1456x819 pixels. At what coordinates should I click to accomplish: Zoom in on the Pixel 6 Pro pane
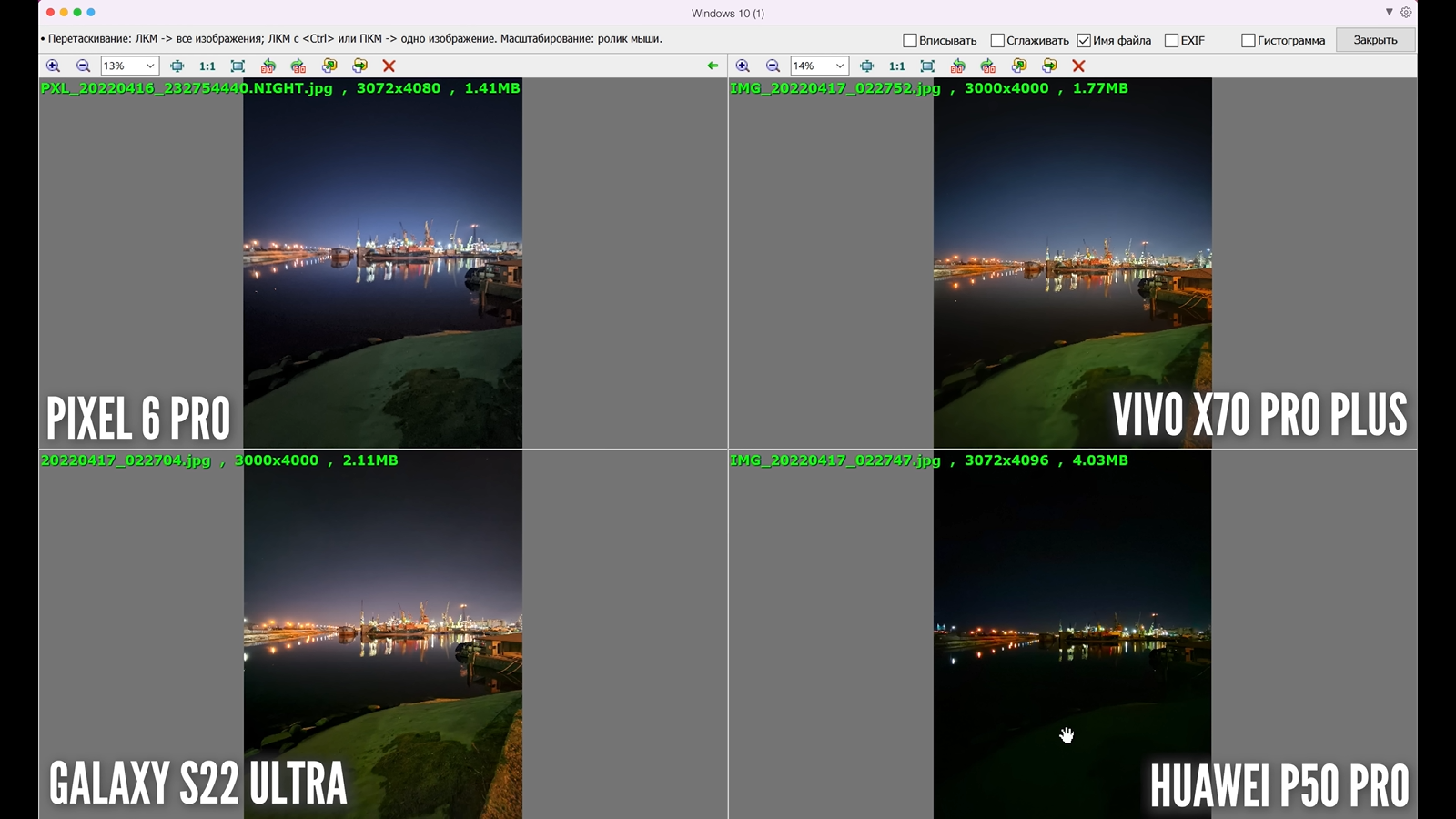click(53, 66)
